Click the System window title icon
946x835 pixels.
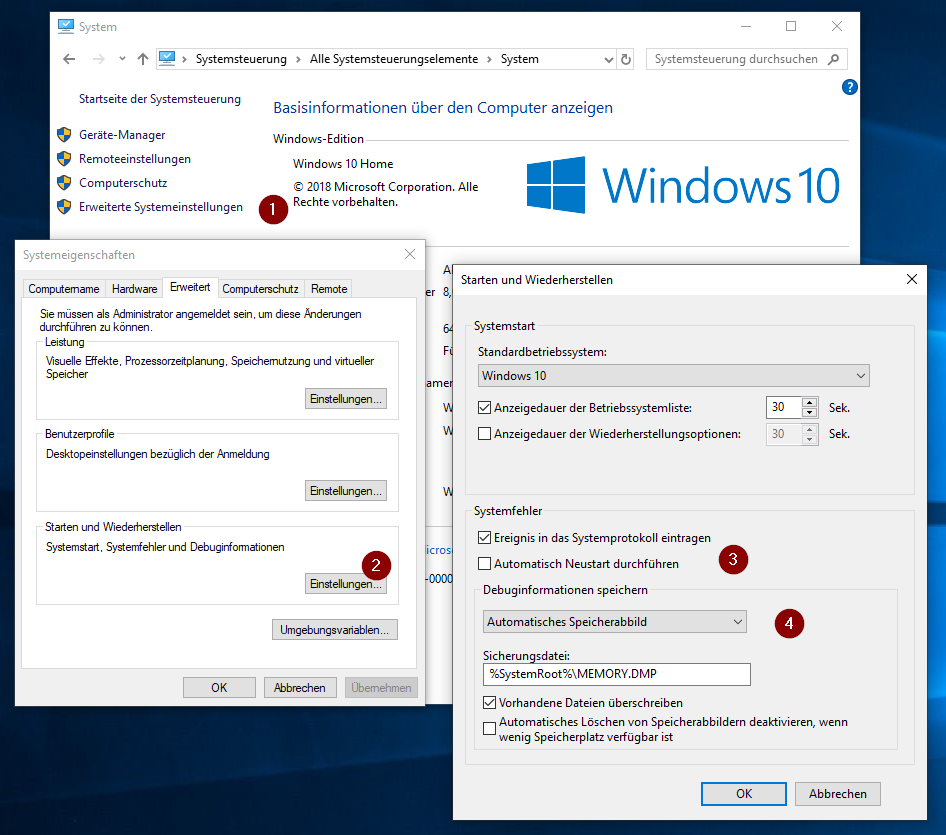[66, 27]
